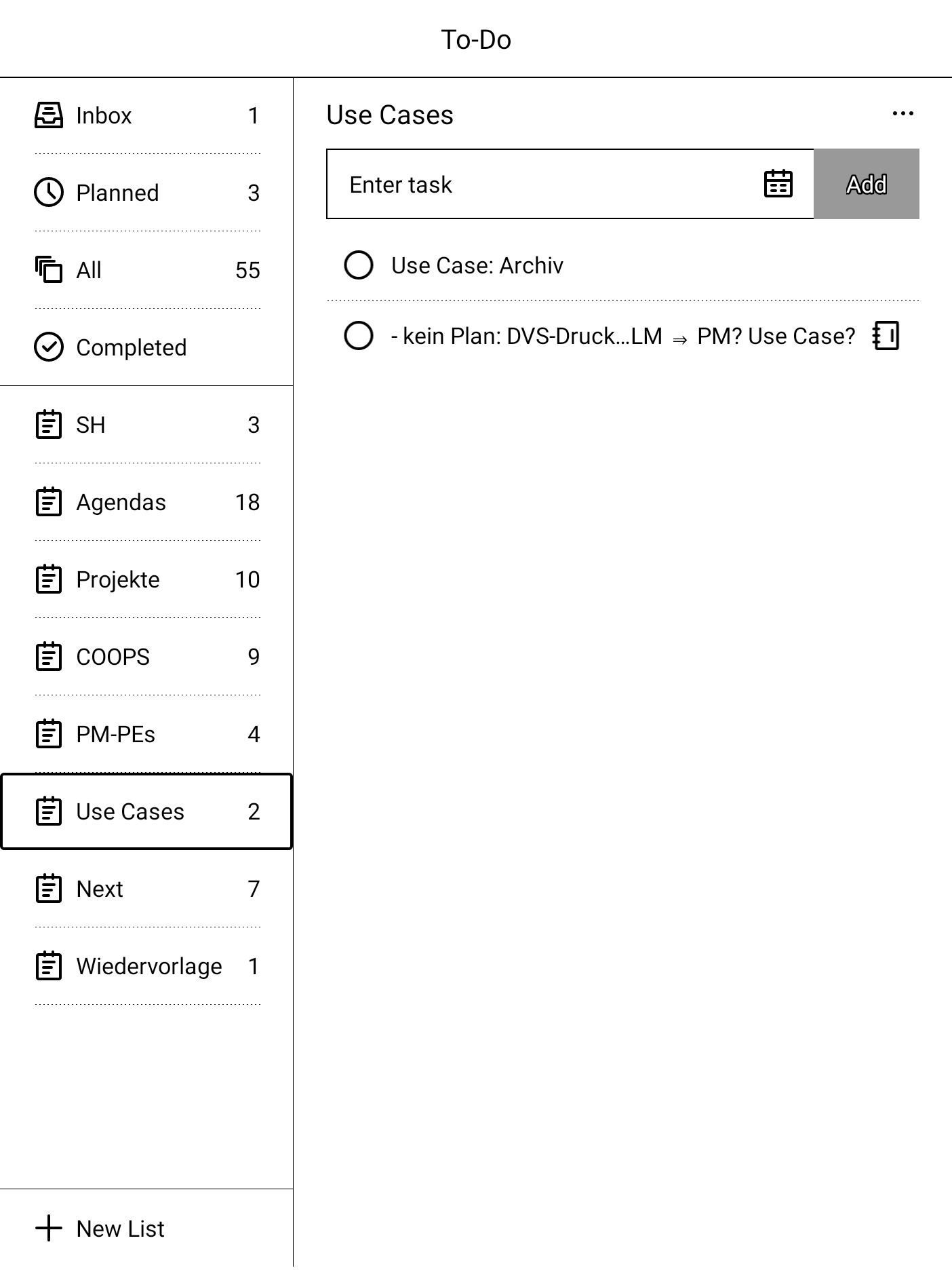The width and height of the screenshot is (952, 1270).
Task: Click the SH list notepad icon
Action: click(x=49, y=425)
